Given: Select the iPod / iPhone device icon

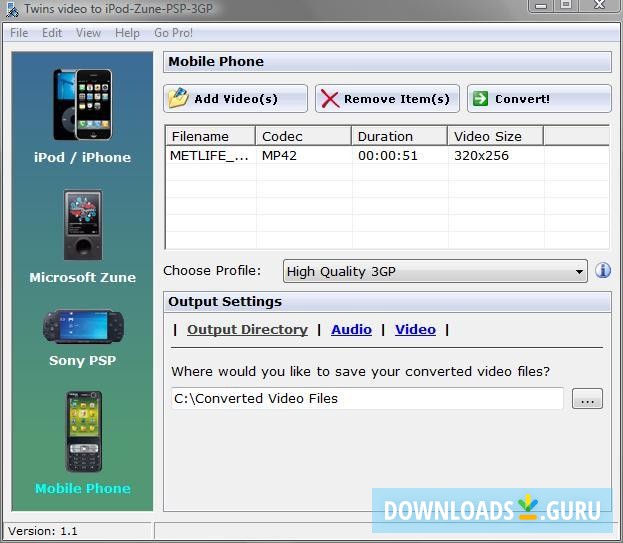Looking at the screenshot, I should 83,104.
